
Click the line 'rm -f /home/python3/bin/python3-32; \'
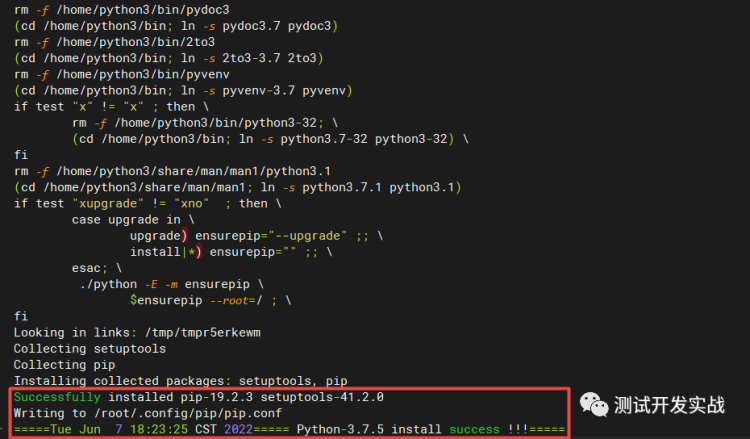tap(205, 123)
